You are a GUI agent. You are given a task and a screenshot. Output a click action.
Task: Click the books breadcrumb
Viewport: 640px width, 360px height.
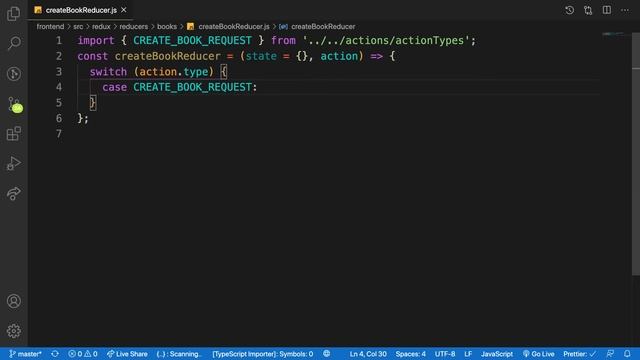(x=167, y=27)
